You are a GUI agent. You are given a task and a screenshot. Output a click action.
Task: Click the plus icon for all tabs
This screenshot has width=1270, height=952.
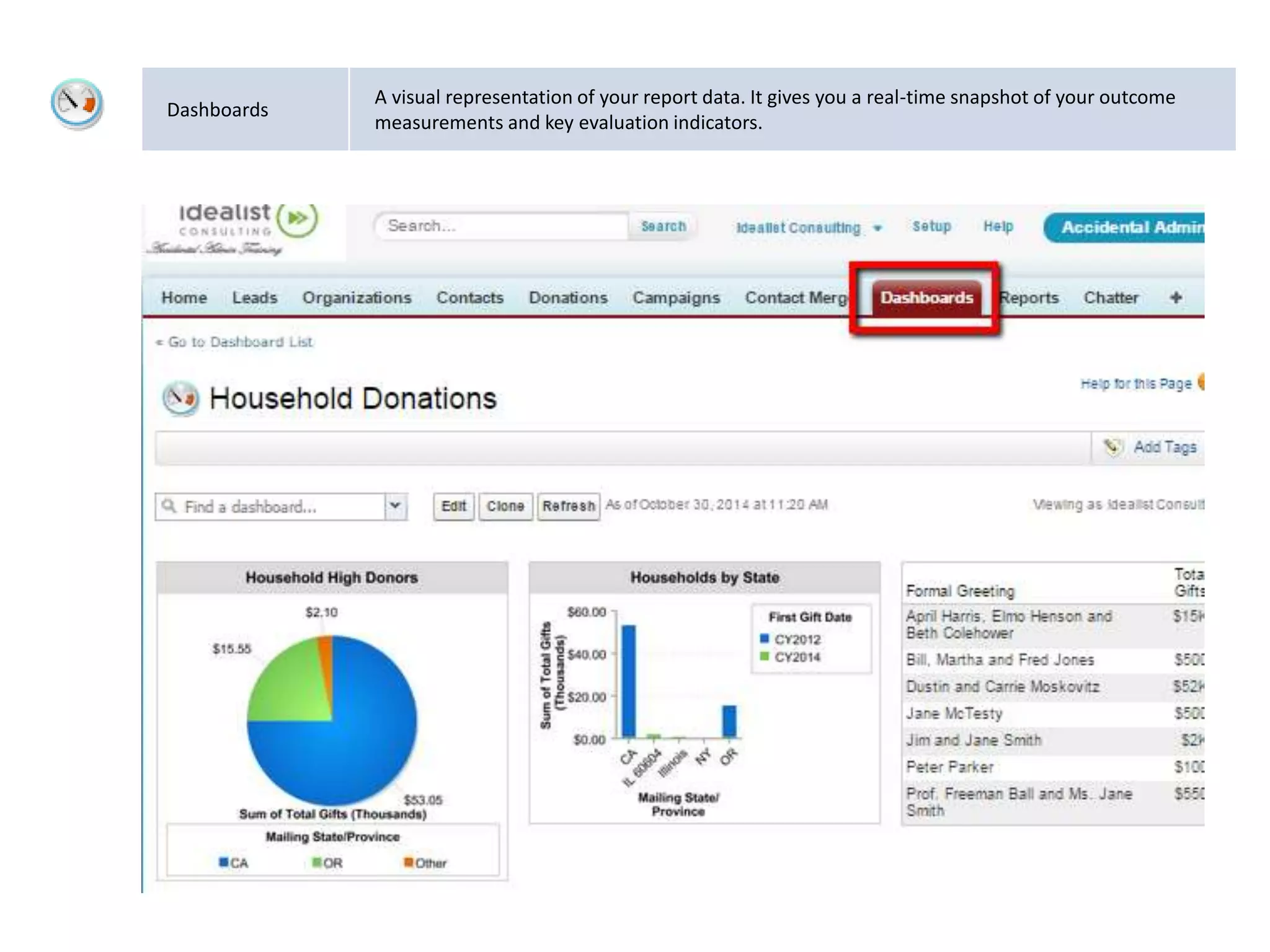(1176, 297)
